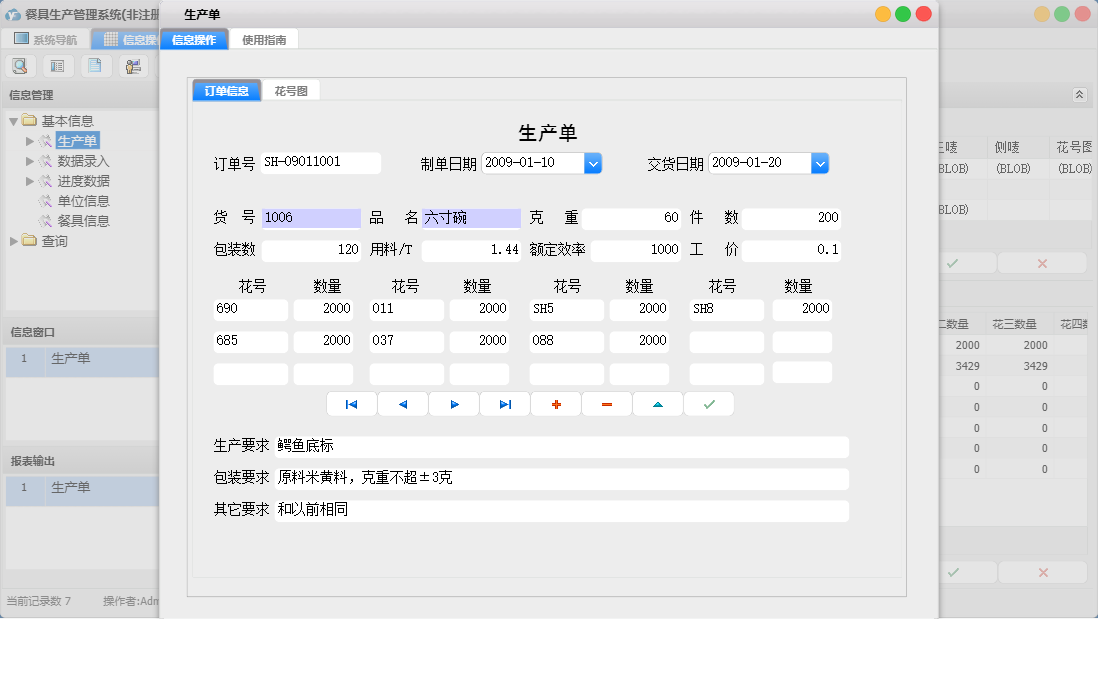1098x675 pixels.
Task: Open the 交货日期 date dropdown
Action: (820, 163)
